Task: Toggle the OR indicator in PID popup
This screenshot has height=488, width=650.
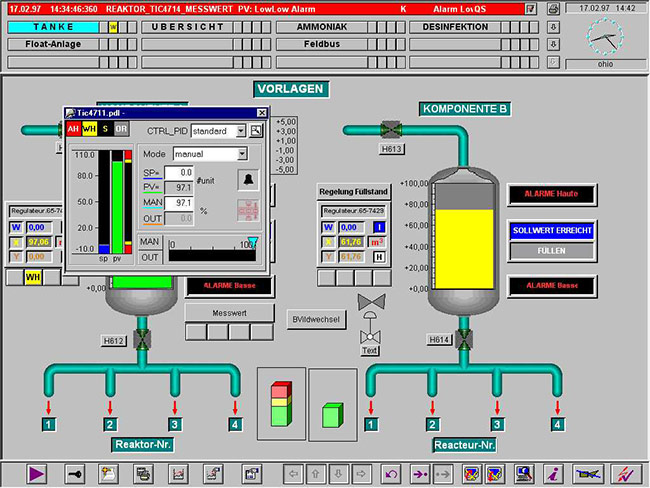Action: 121,130
